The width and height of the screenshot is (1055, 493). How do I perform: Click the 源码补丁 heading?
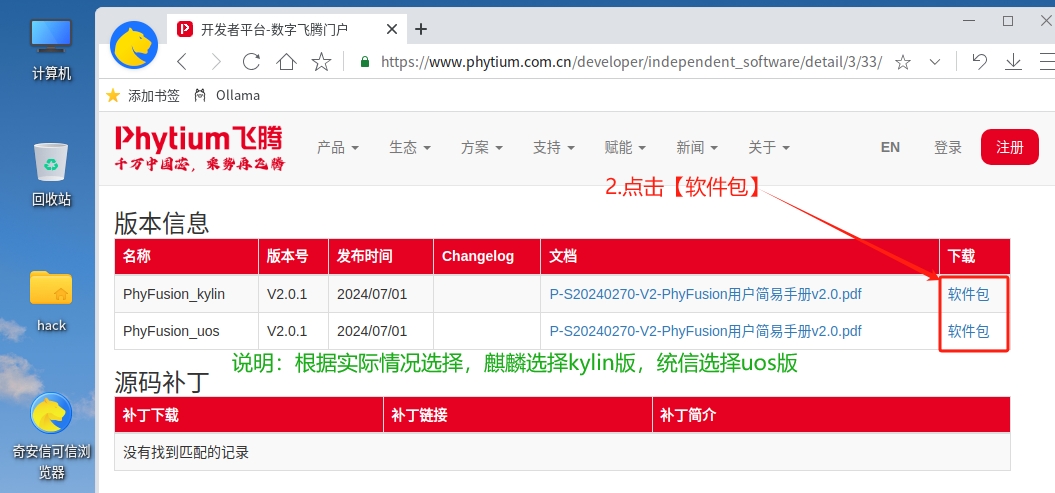point(161,381)
